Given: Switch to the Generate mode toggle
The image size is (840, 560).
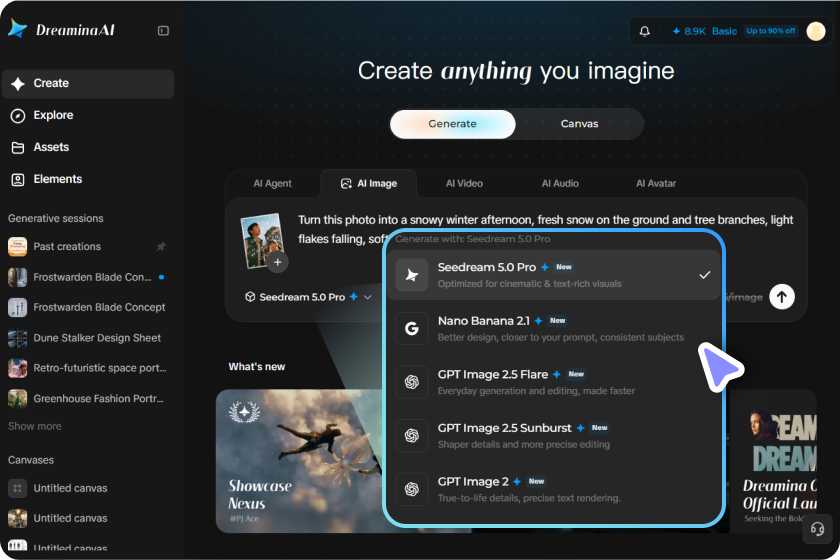Looking at the screenshot, I should coord(453,124).
